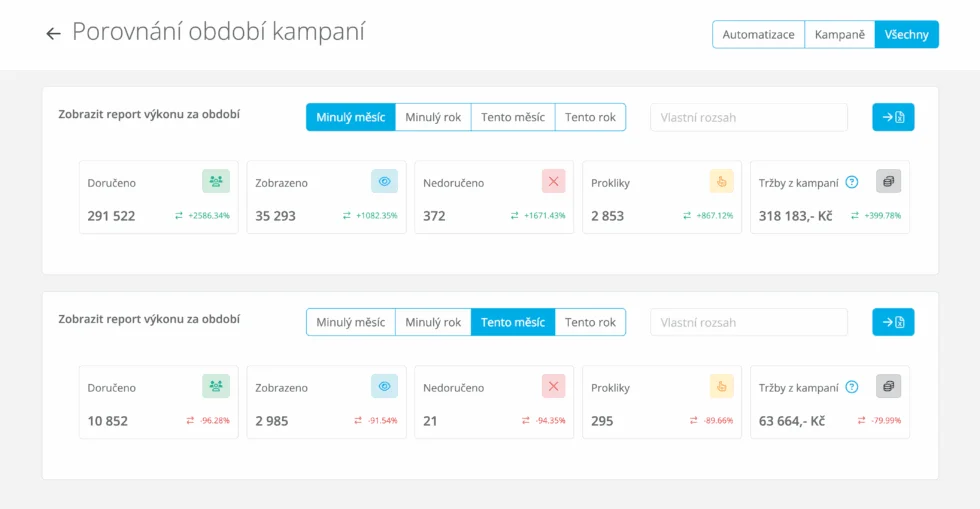Click the compare arrows beside -96.28%
This screenshot has height=509, width=980.
tap(190, 421)
